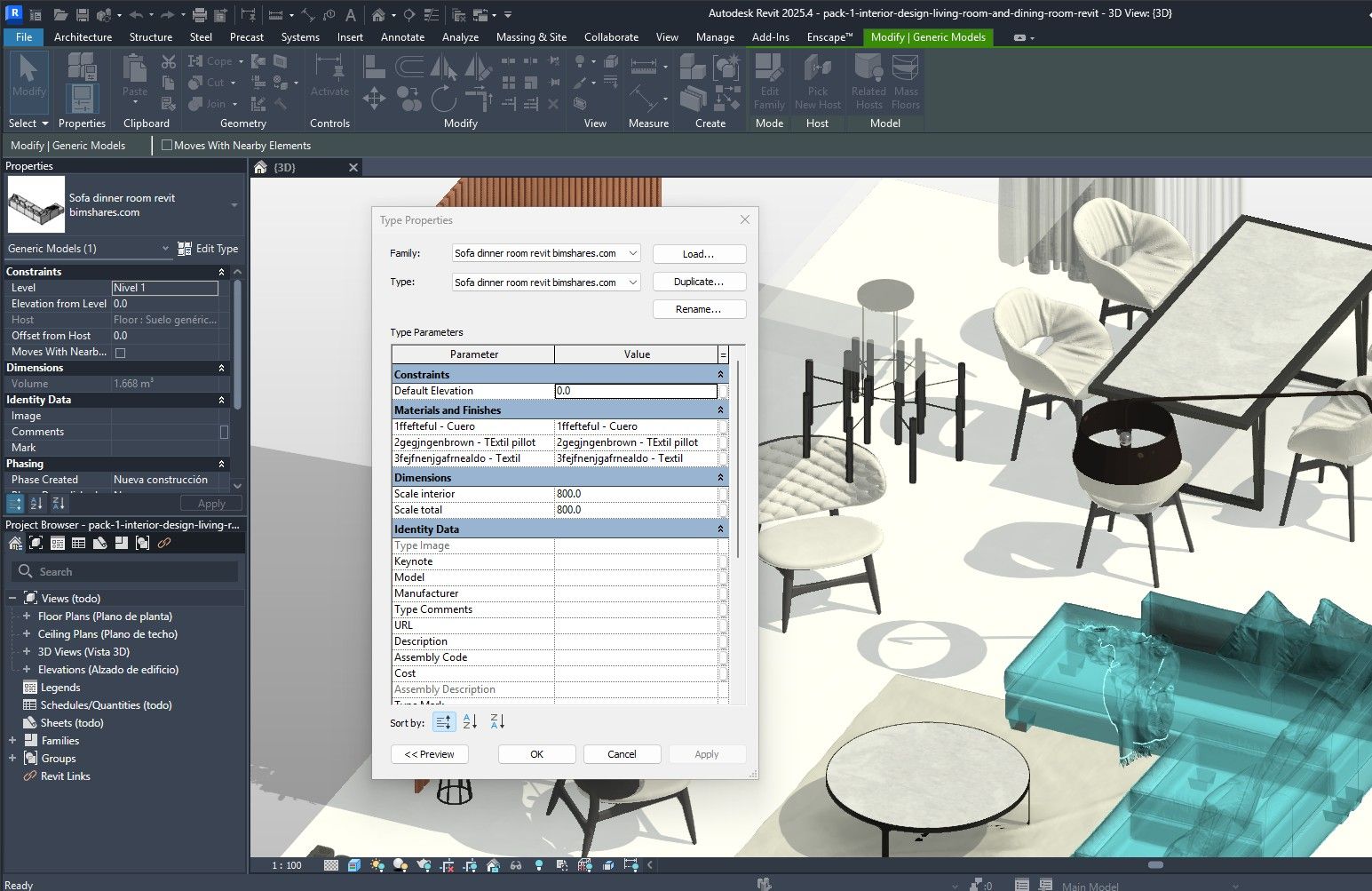Open the Generic Models (1) filter dropdown
The image size is (1372, 891).
[x=165, y=249]
